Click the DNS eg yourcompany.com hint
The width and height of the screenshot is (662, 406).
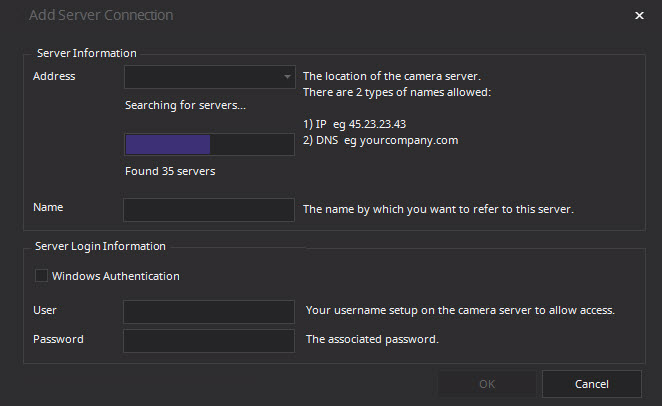(380, 140)
